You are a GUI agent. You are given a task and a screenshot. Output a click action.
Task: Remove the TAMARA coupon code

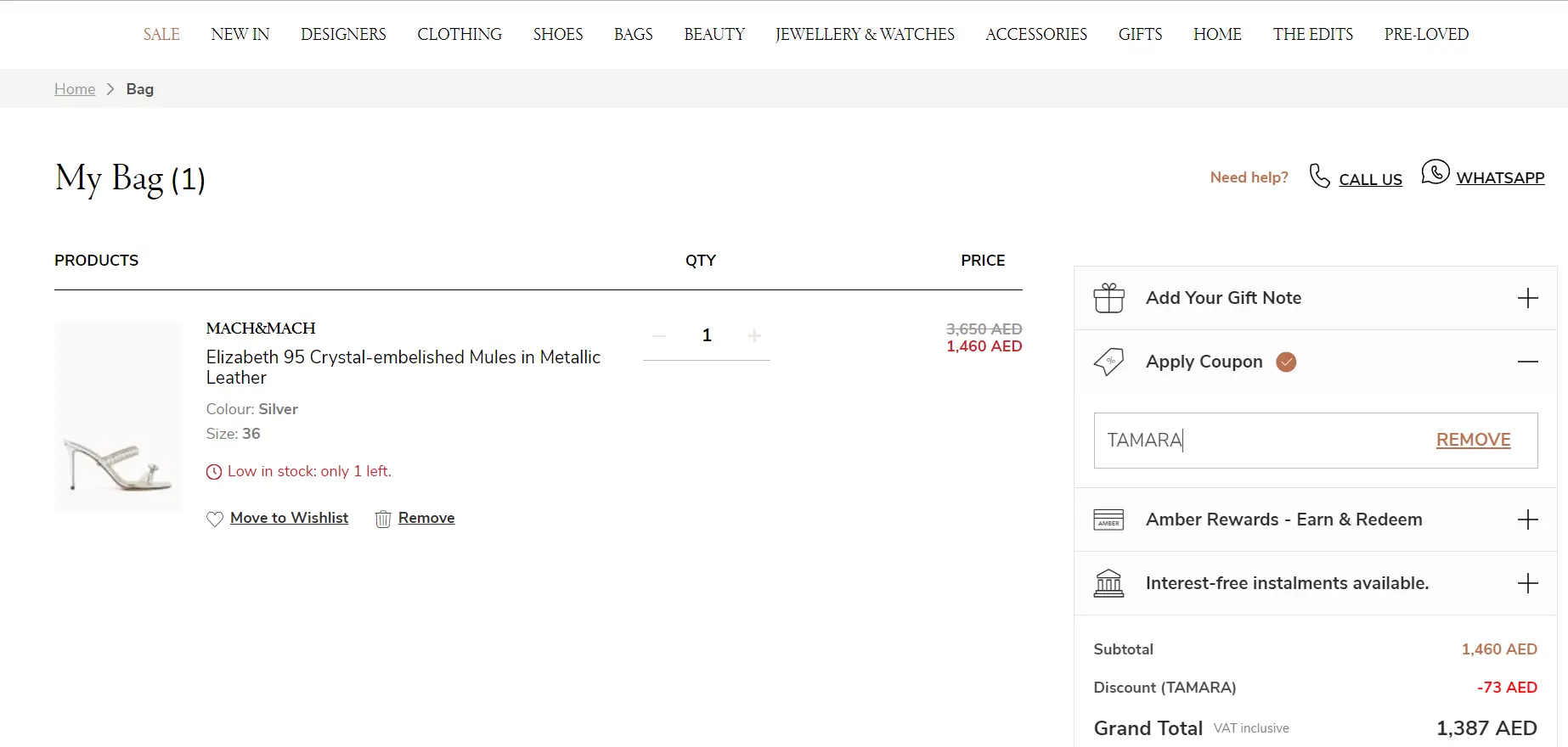point(1473,440)
